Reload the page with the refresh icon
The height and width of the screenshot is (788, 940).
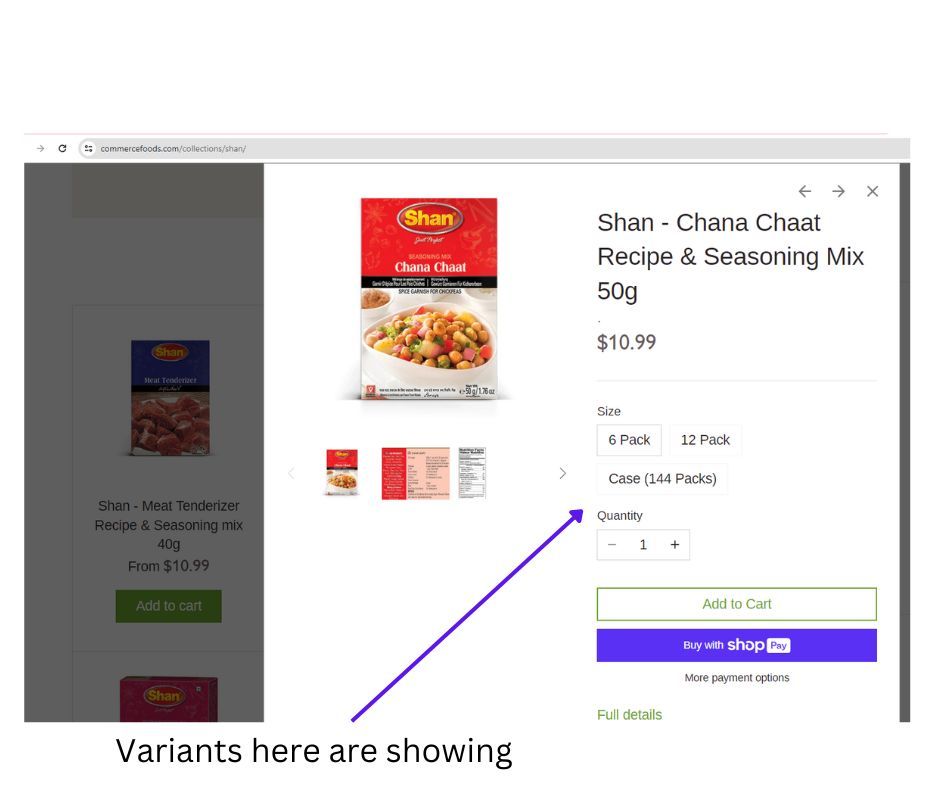(62, 148)
